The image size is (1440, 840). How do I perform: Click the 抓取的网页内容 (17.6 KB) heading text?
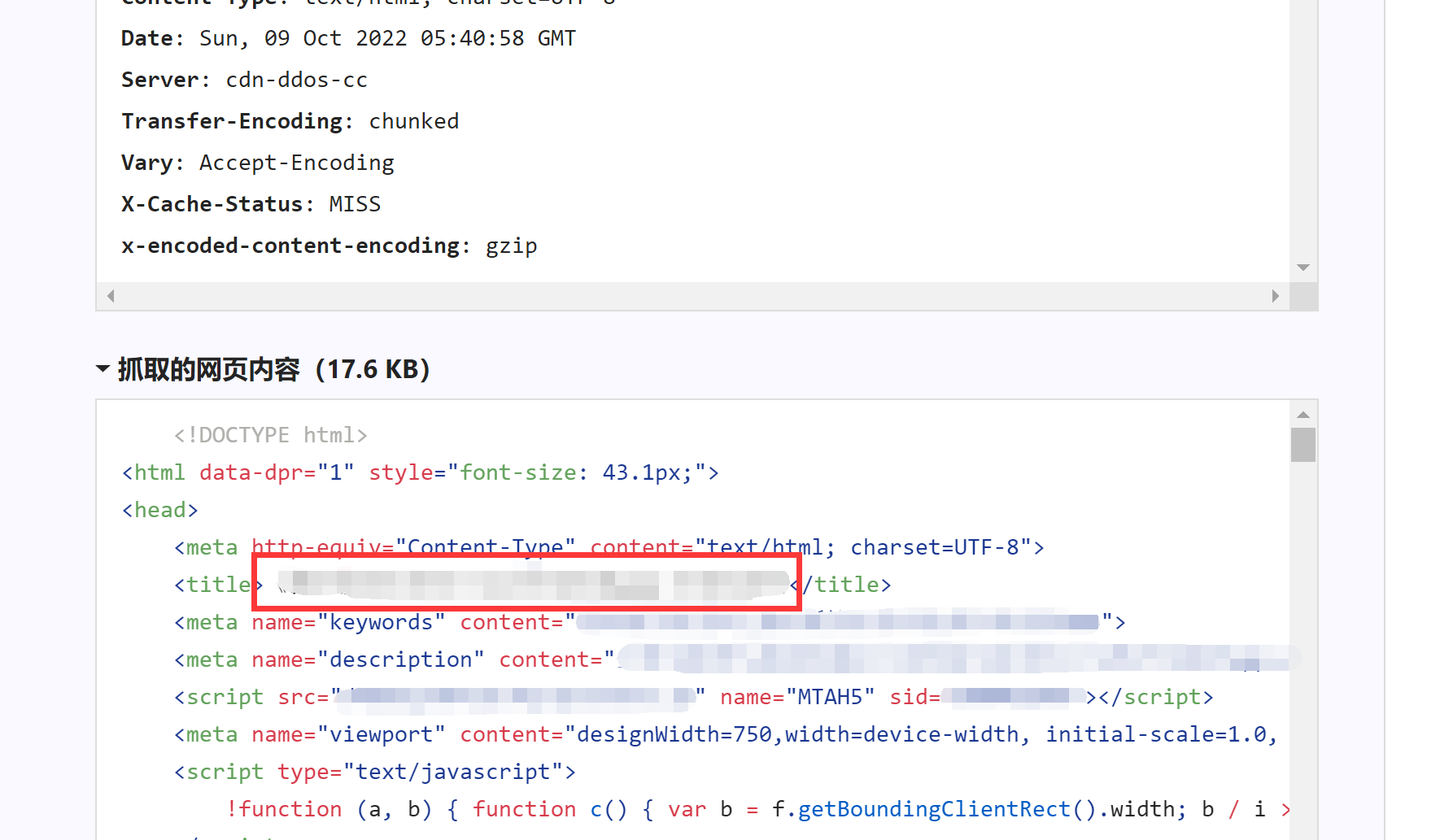tap(273, 369)
